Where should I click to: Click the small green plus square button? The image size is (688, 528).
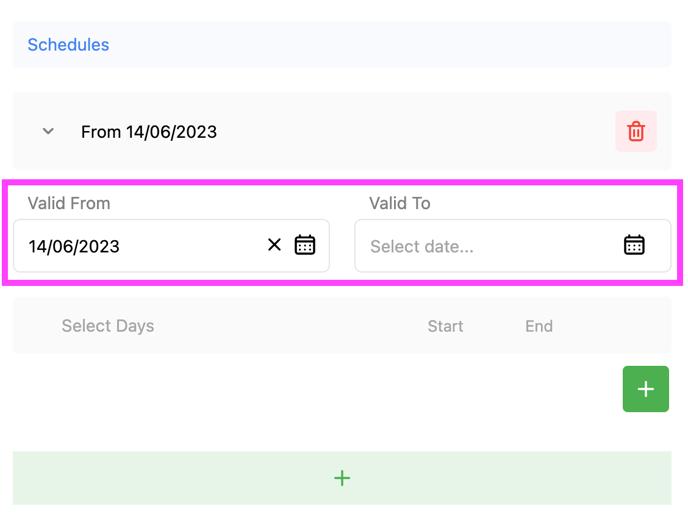coord(645,389)
